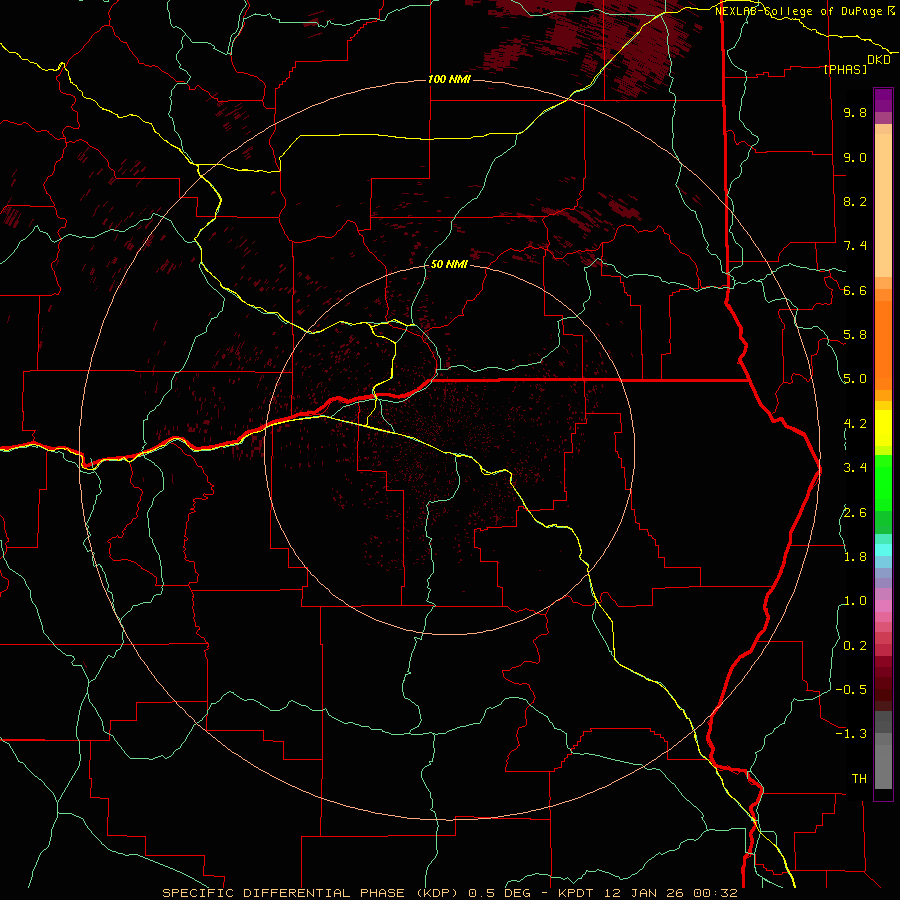Click the dark purple top color bar segment
The image size is (900, 900).
883,96
